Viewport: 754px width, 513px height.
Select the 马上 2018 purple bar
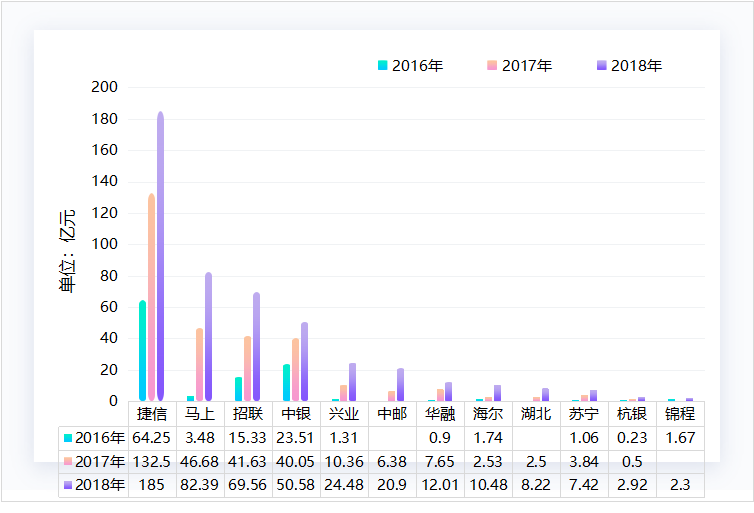[208, 337]
